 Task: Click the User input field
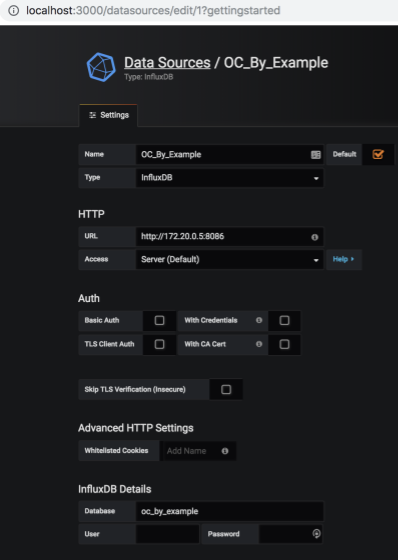click(x=167, y=534)
